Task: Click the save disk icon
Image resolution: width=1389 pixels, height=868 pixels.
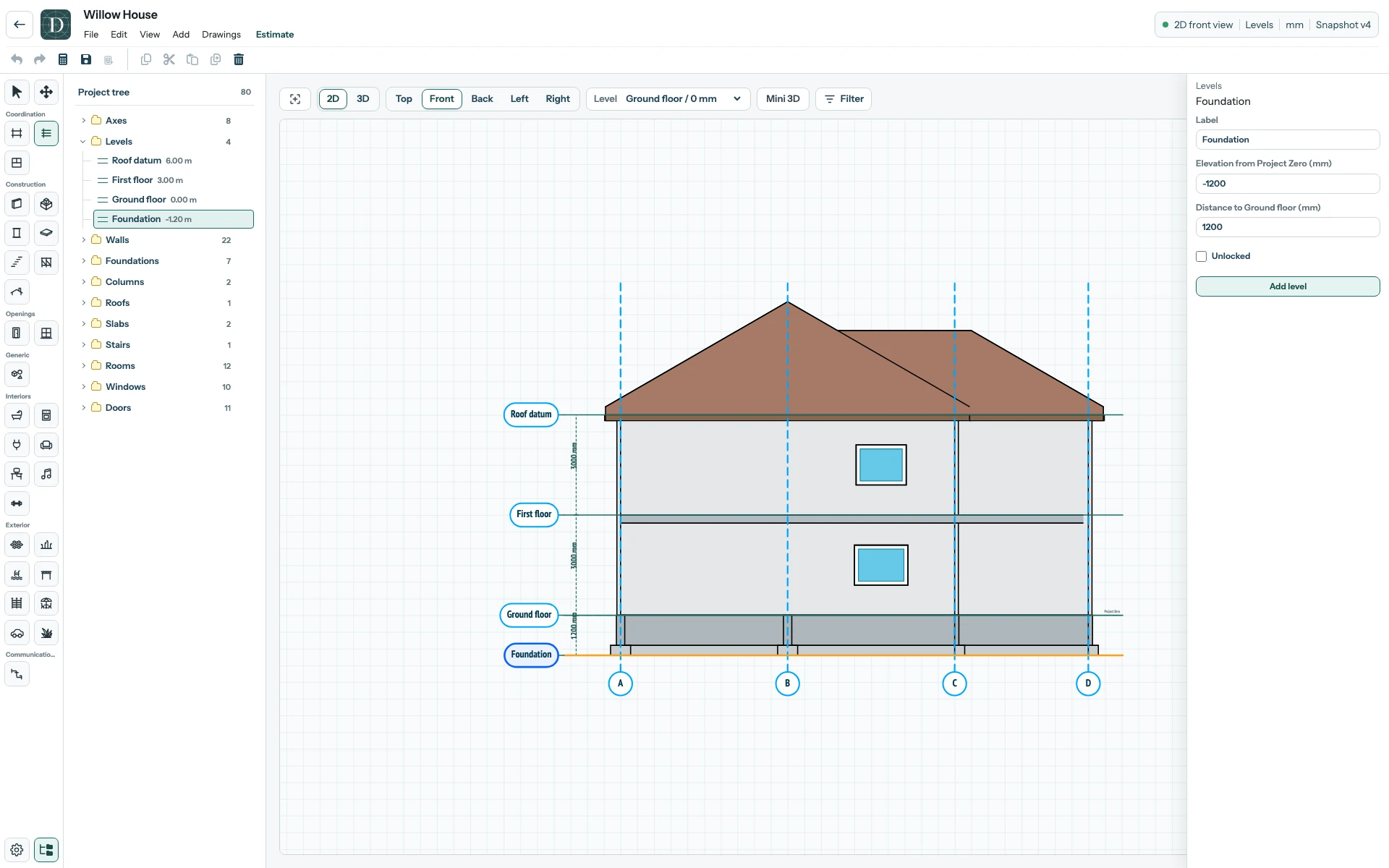Action: (x=86, y=59)
